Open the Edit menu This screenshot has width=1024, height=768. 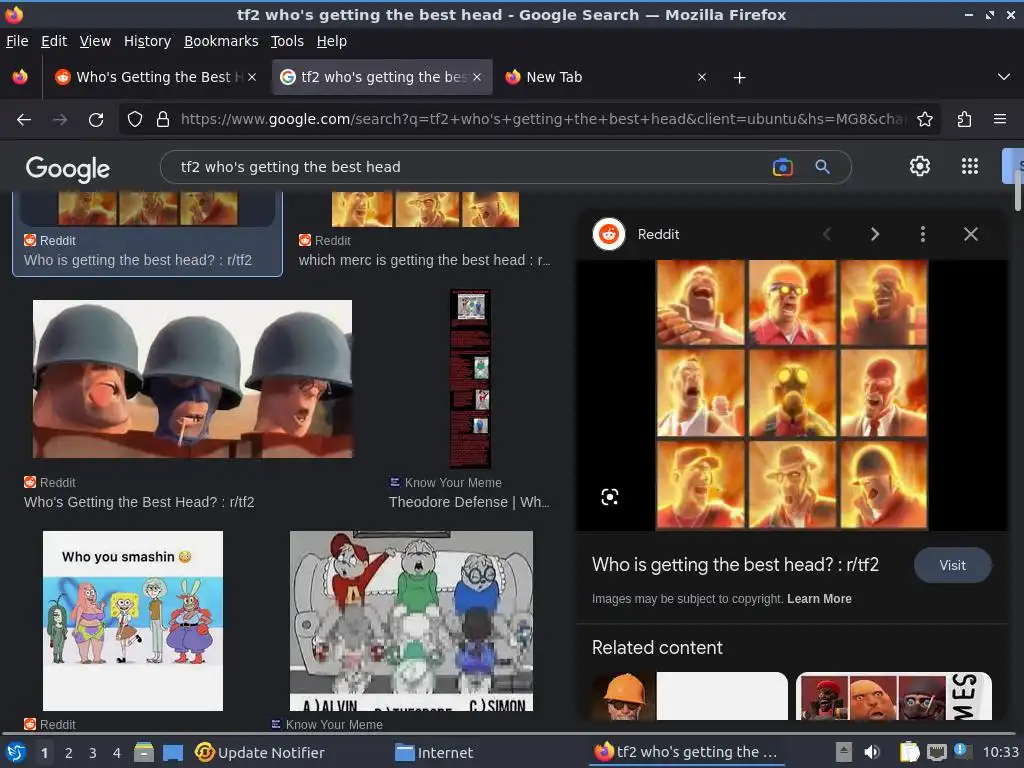(x=54, y=41)
